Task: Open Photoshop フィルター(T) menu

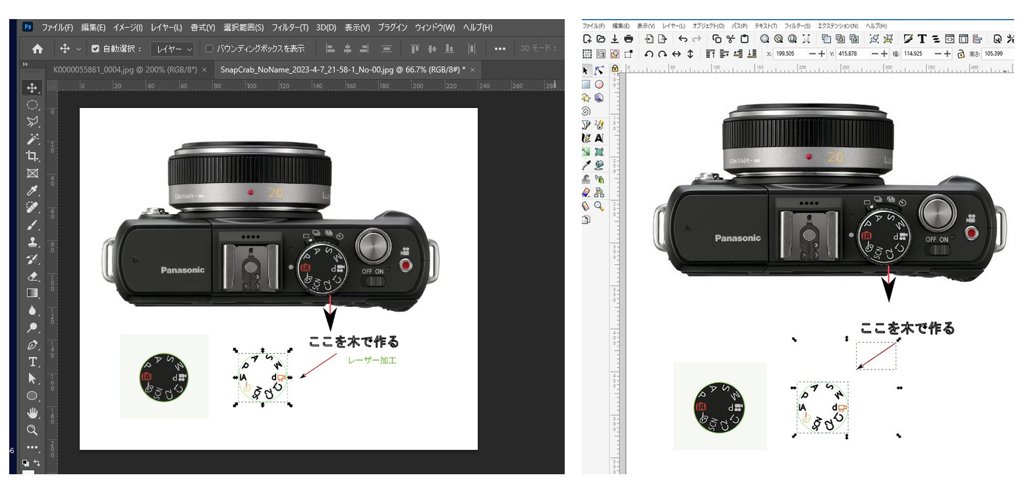Action: click(x=291, y=27)
